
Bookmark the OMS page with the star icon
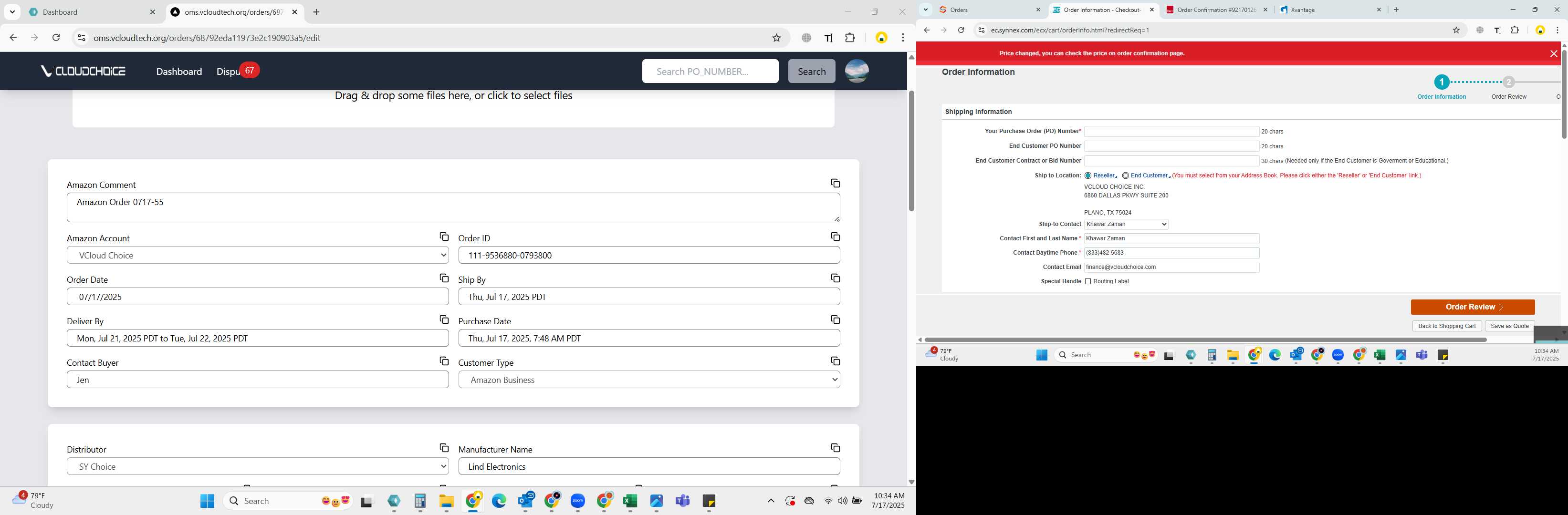(776, 38)
